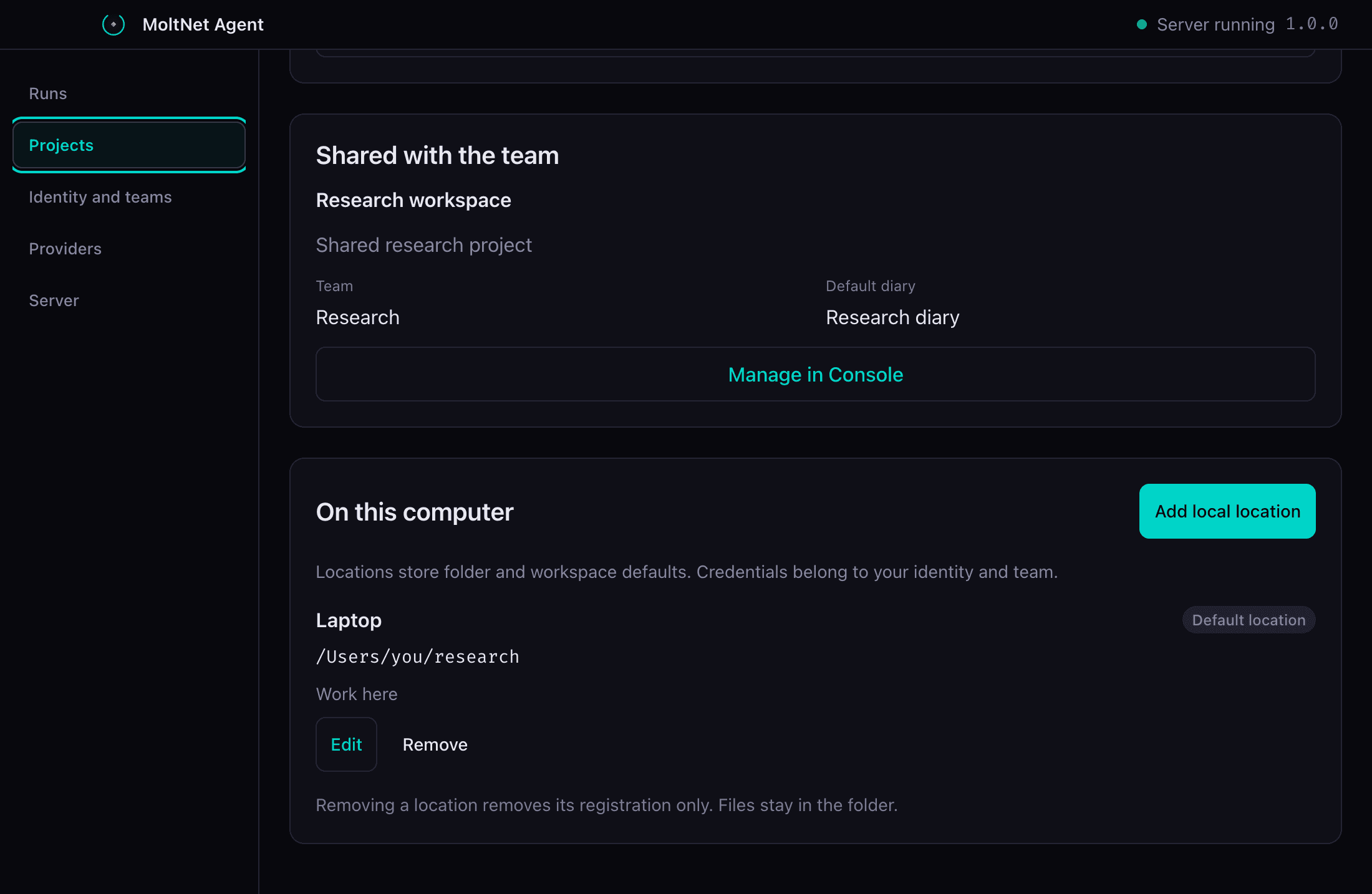Click Shared research project description
Viewport: 1372px width, 894px height.
pyautogui.click(x=424, y=245)
